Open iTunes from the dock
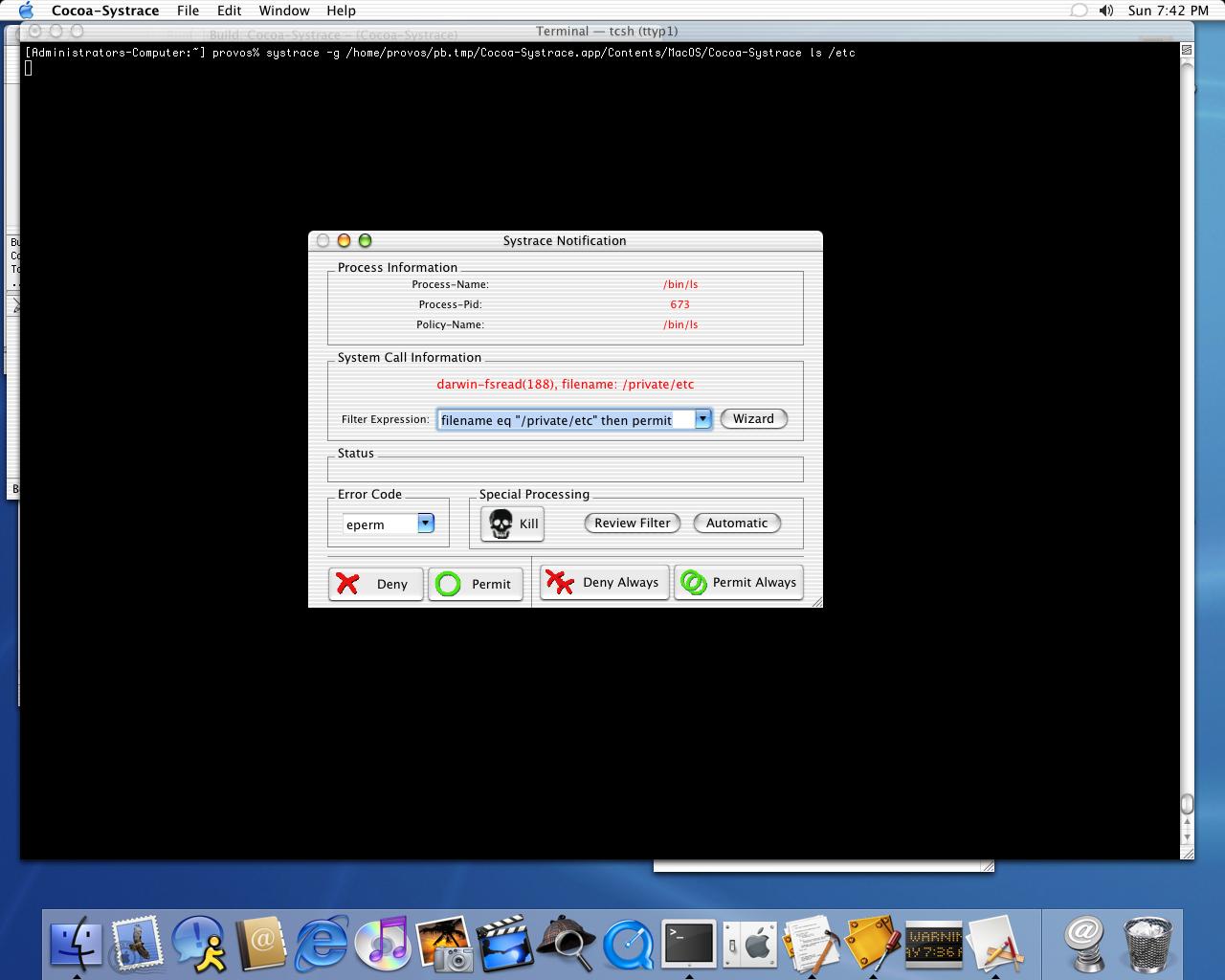 pyautogui.click(x=382, y=944)
